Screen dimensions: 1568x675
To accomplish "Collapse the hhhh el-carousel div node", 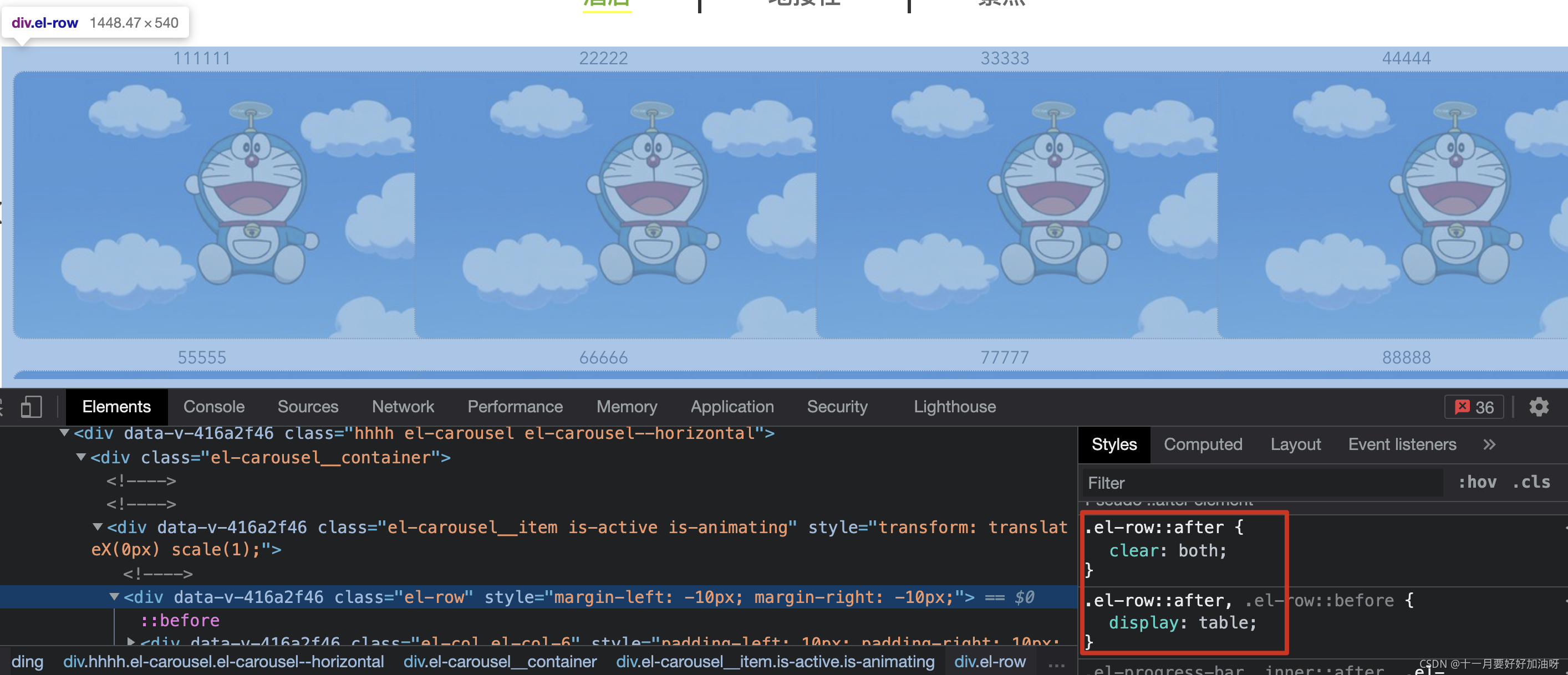I will tap(64, 433).
